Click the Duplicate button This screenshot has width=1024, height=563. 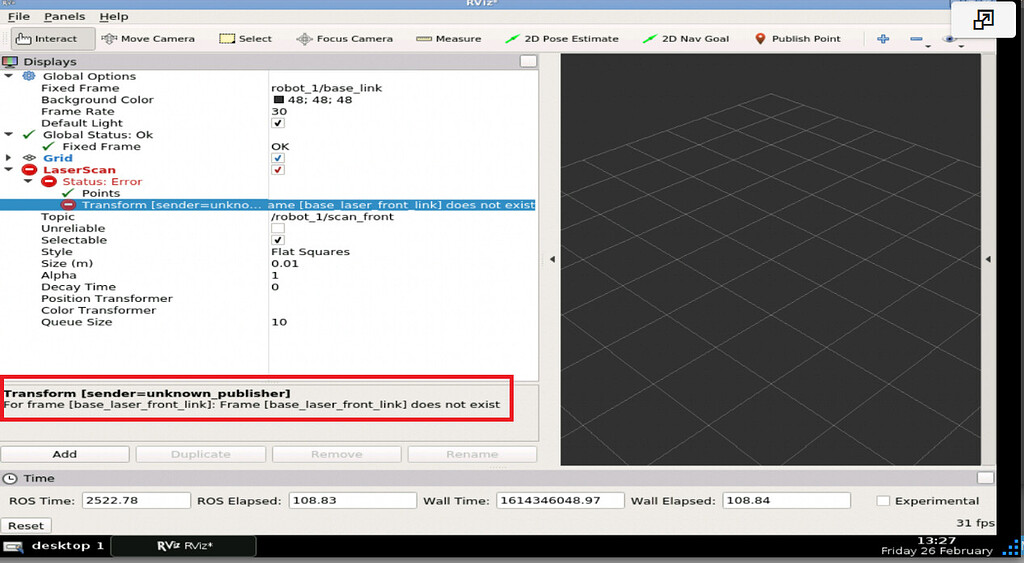click(x=200, y=454)
